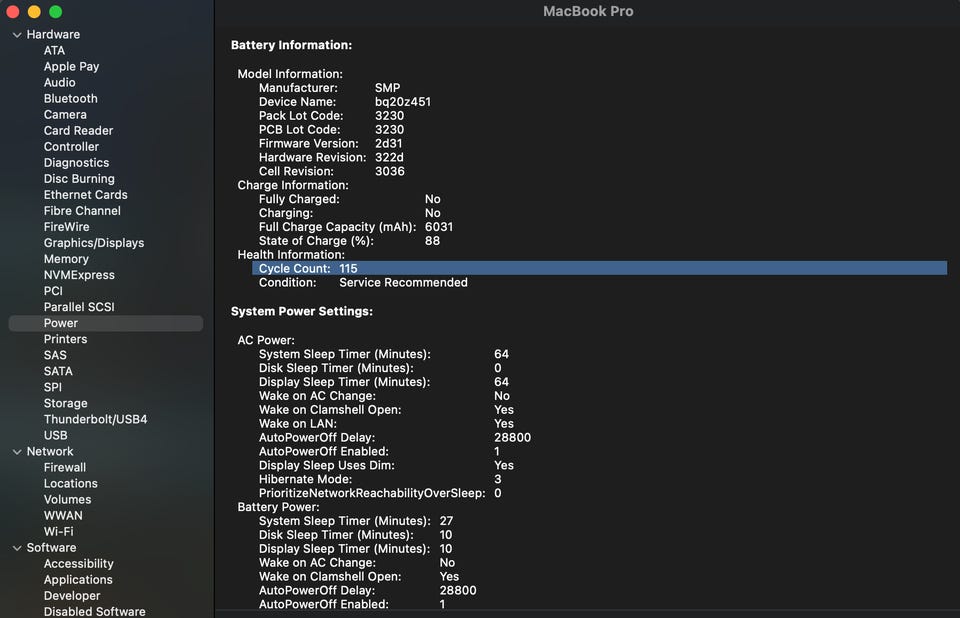
Task: Open the Storage sidebar item
Action: pos(65,403)
